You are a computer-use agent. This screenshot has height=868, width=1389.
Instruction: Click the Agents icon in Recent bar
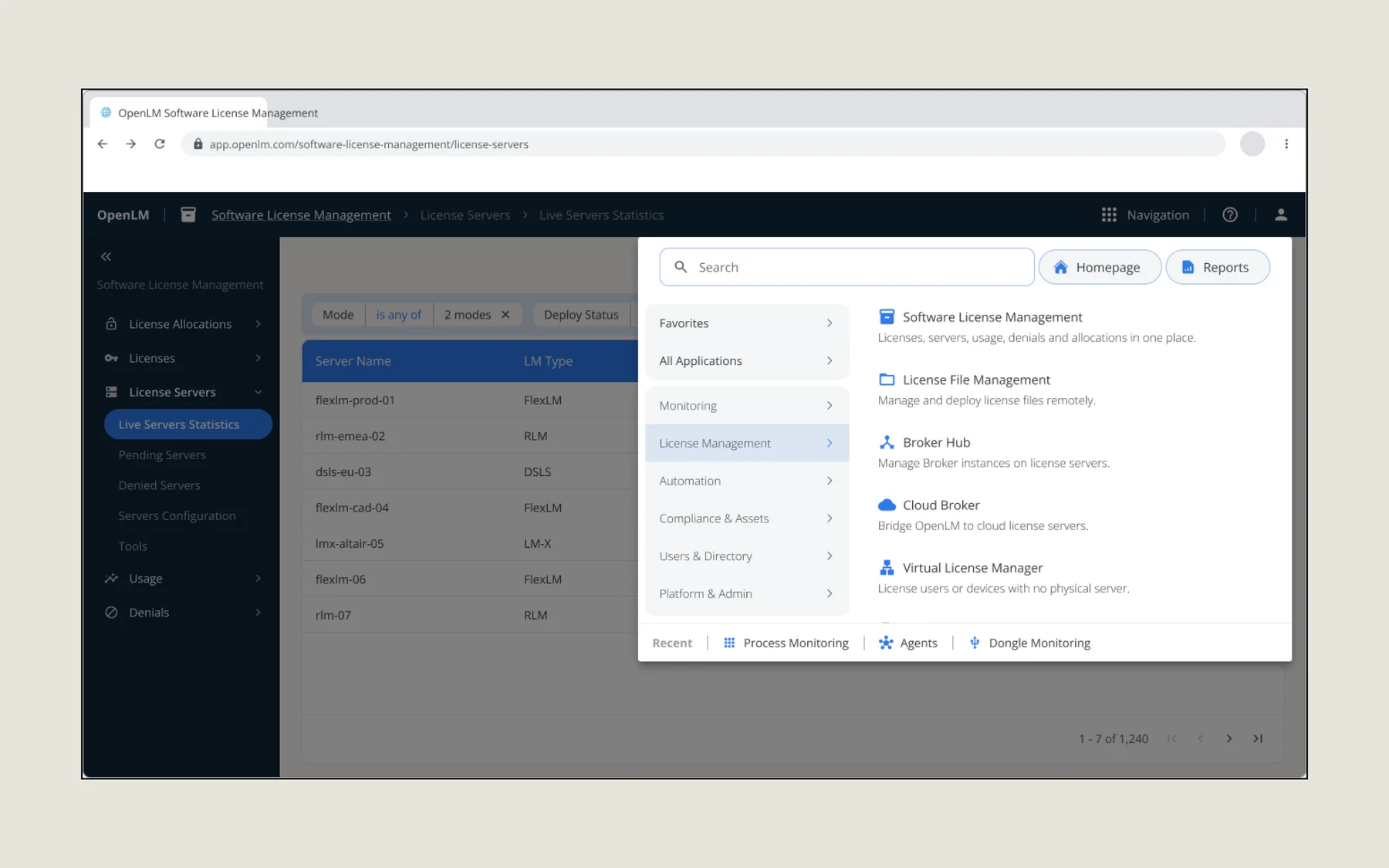pyautogui.click(x=886, y=643)
